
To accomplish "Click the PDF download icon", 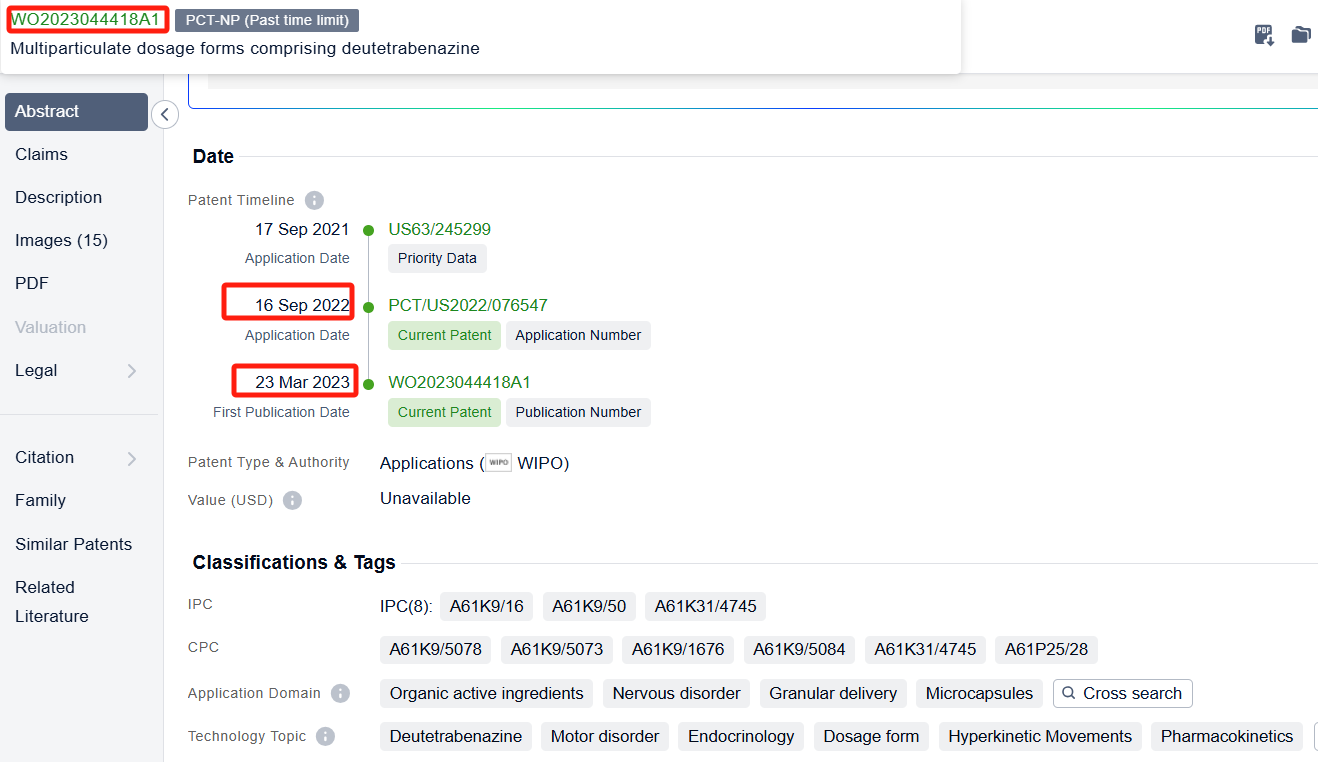I will (1264, 35).
